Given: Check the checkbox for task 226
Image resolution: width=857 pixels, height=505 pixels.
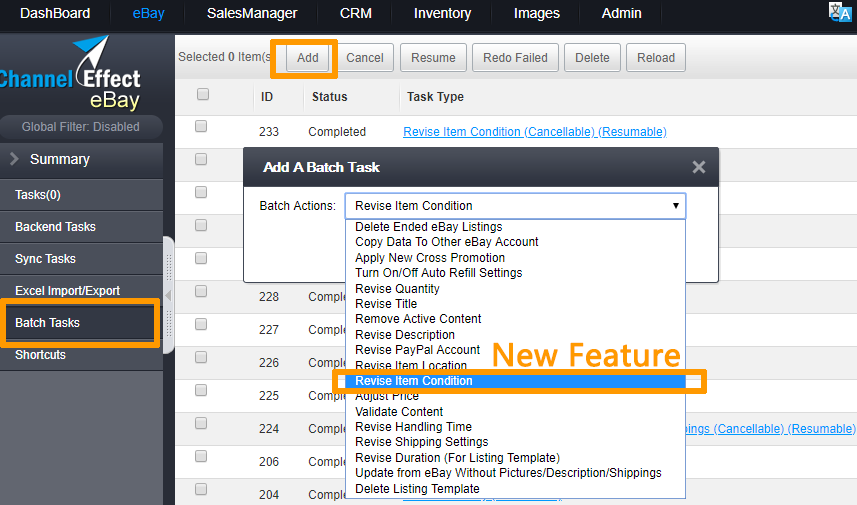Looking at the screenshot, I should (201, 357).
